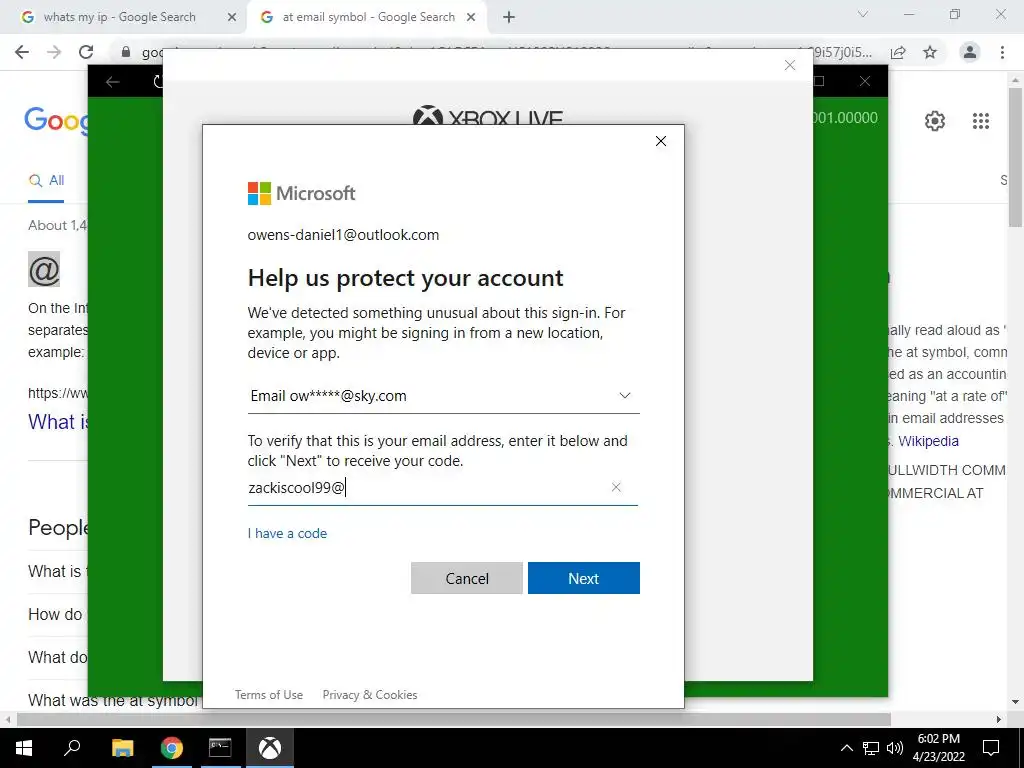This screenshot has width=1024, height=768.
Task: Open File Explorer from the taskbar
Action: coord(122,748)
